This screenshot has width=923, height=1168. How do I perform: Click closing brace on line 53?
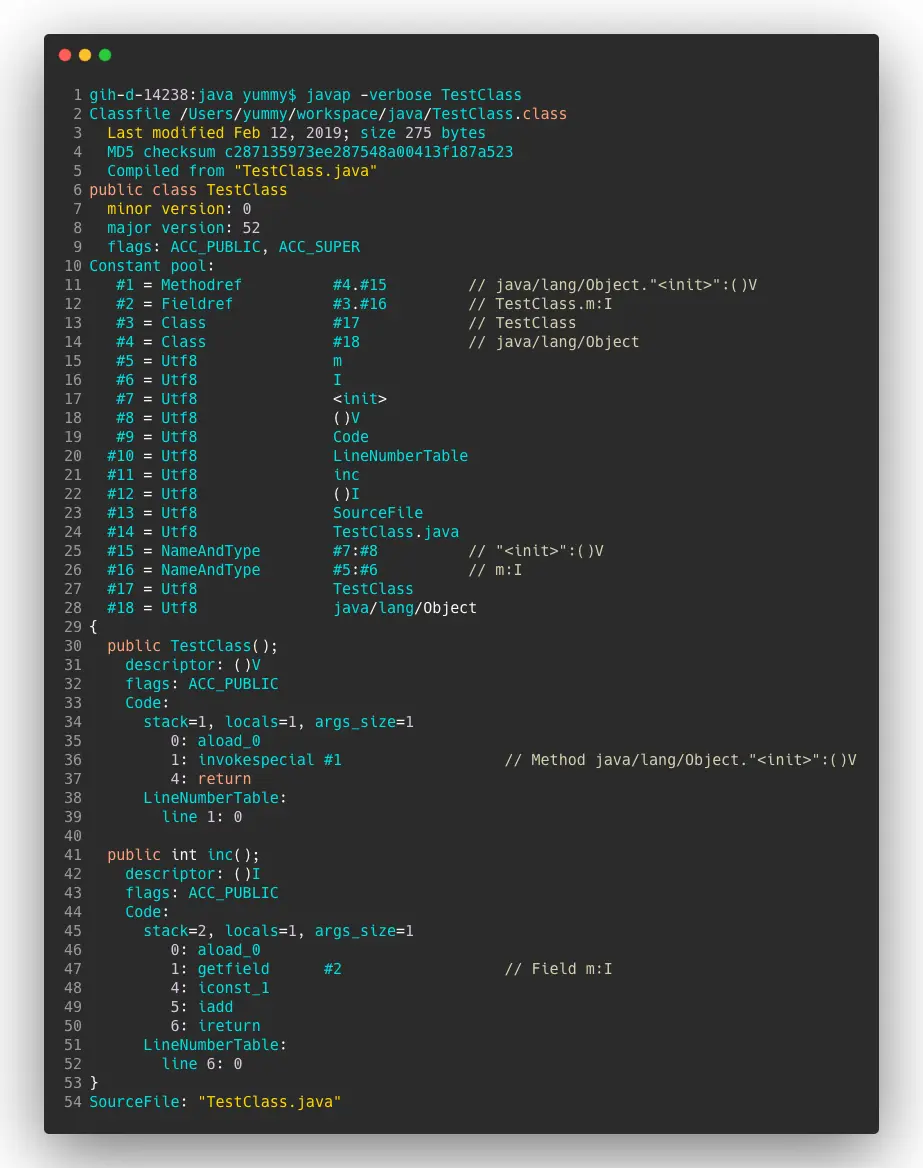[94, 1083]
